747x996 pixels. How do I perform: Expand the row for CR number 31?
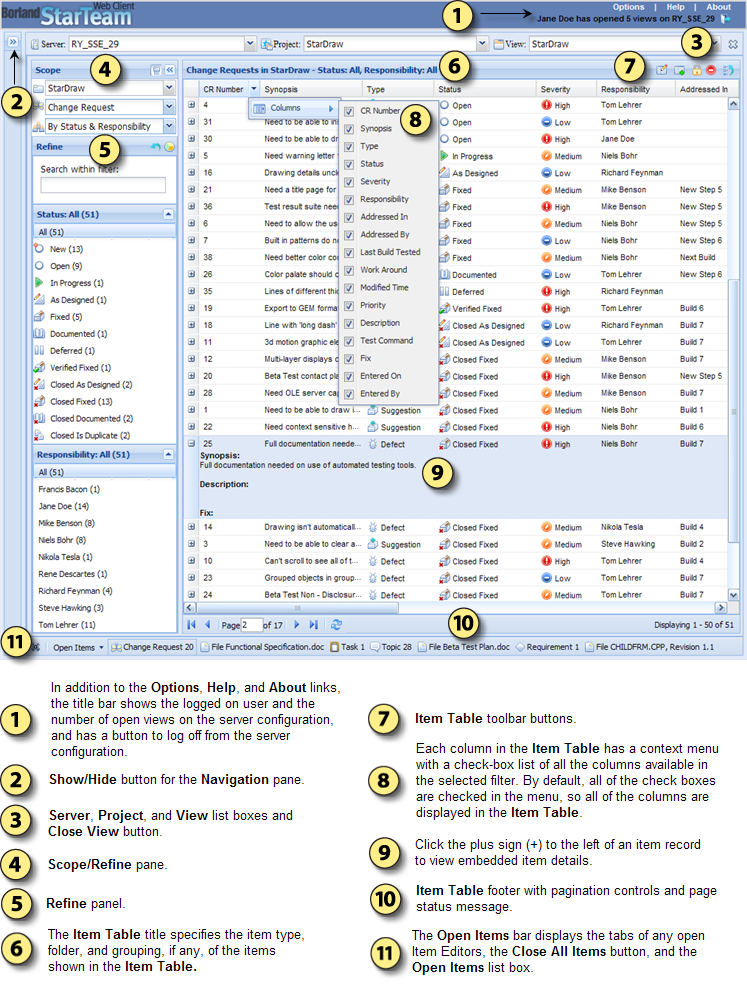191,121
